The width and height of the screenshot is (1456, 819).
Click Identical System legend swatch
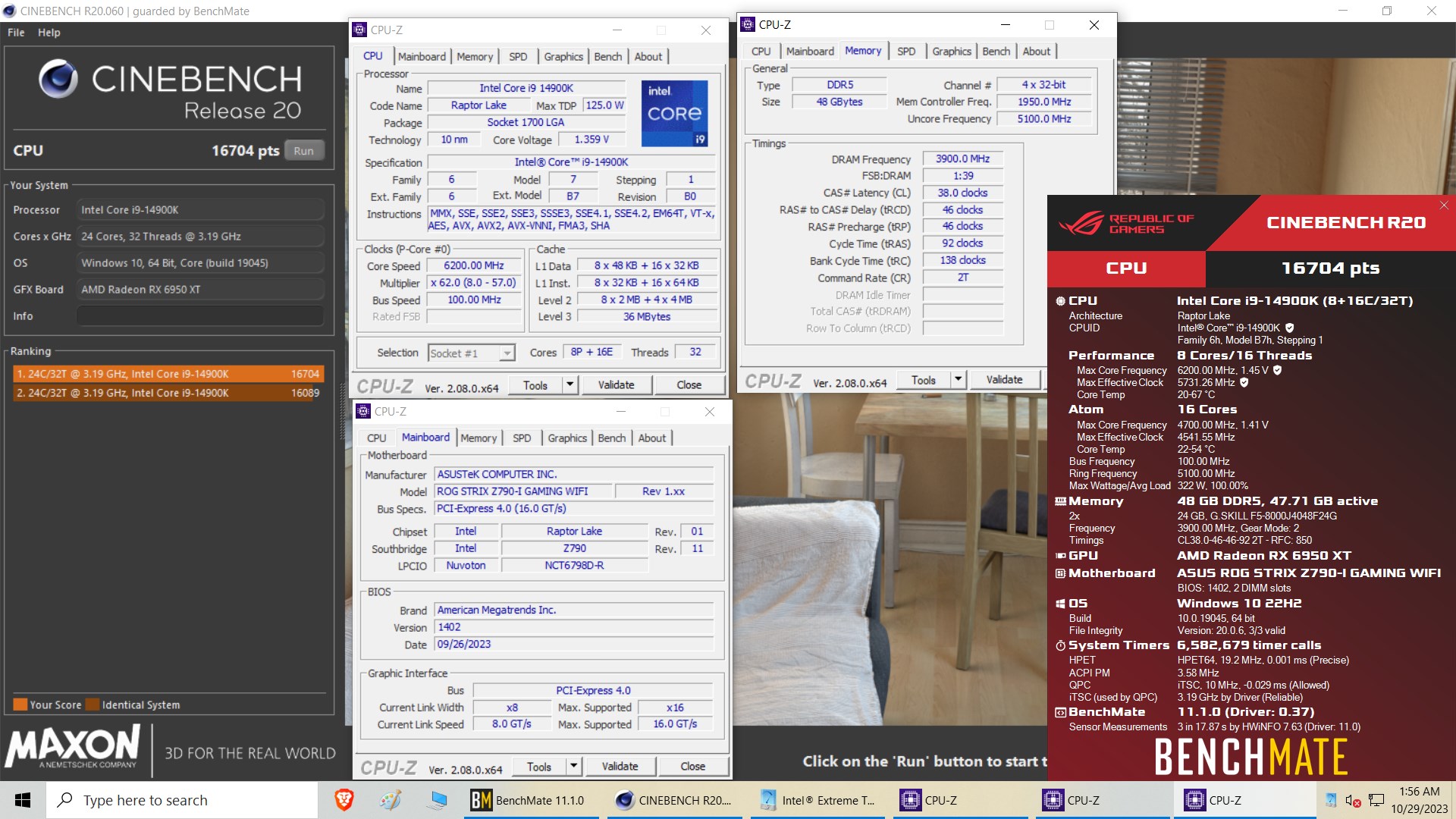pyautogui.click(x=93, y=704)
